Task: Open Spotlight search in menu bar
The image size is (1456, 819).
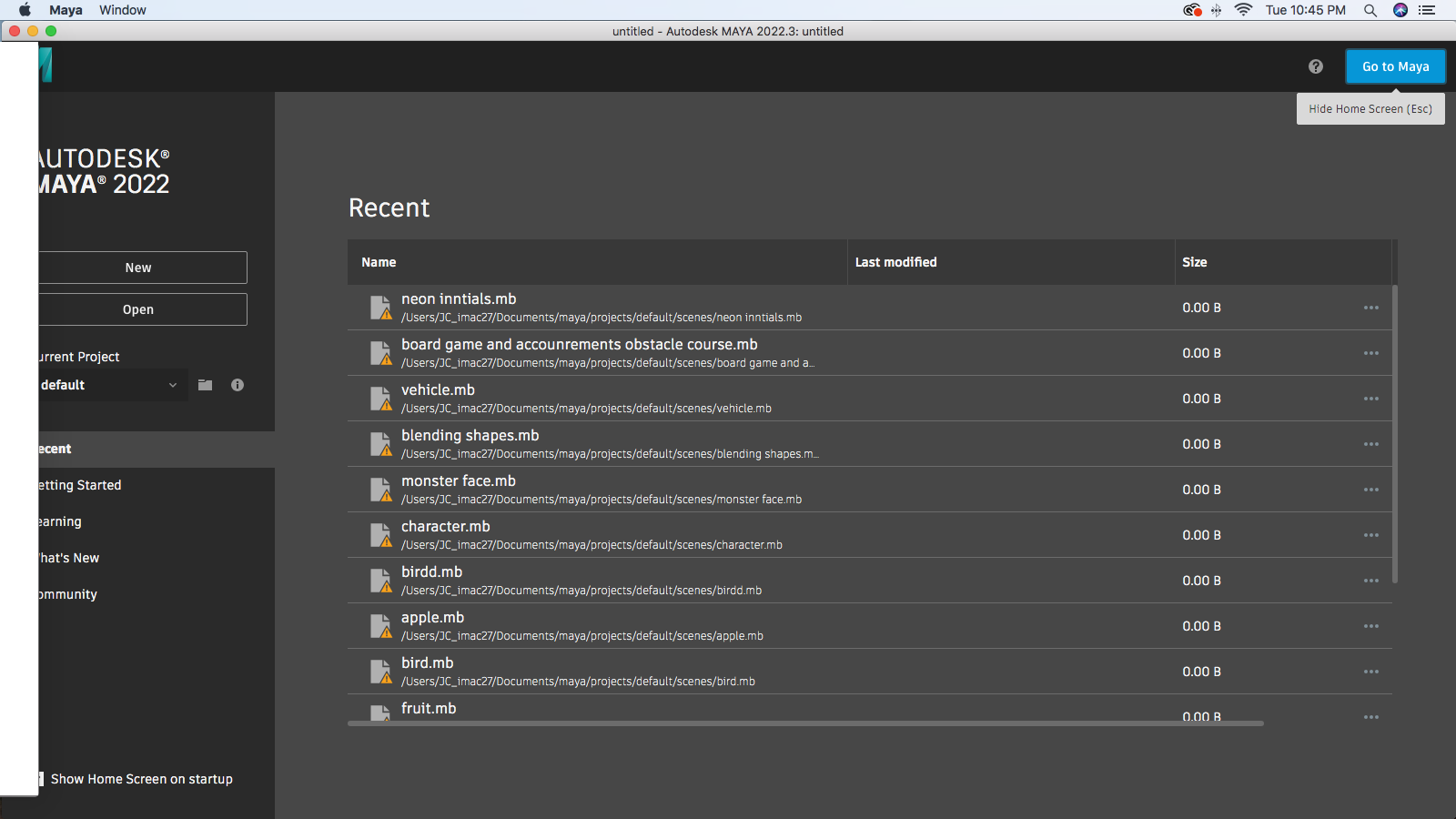Action: pos(1370,10)
